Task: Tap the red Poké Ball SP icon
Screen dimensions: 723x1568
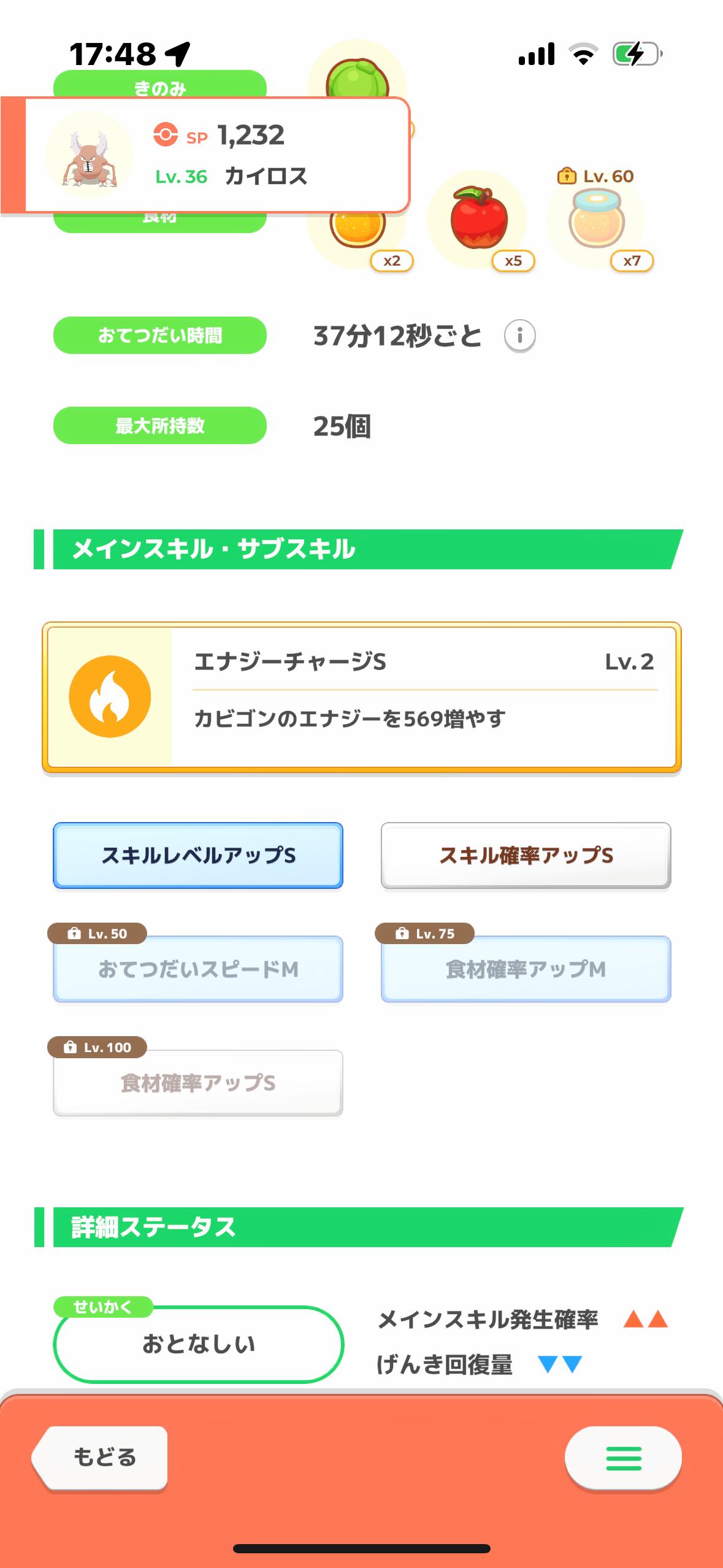Action: coord(166,134)
